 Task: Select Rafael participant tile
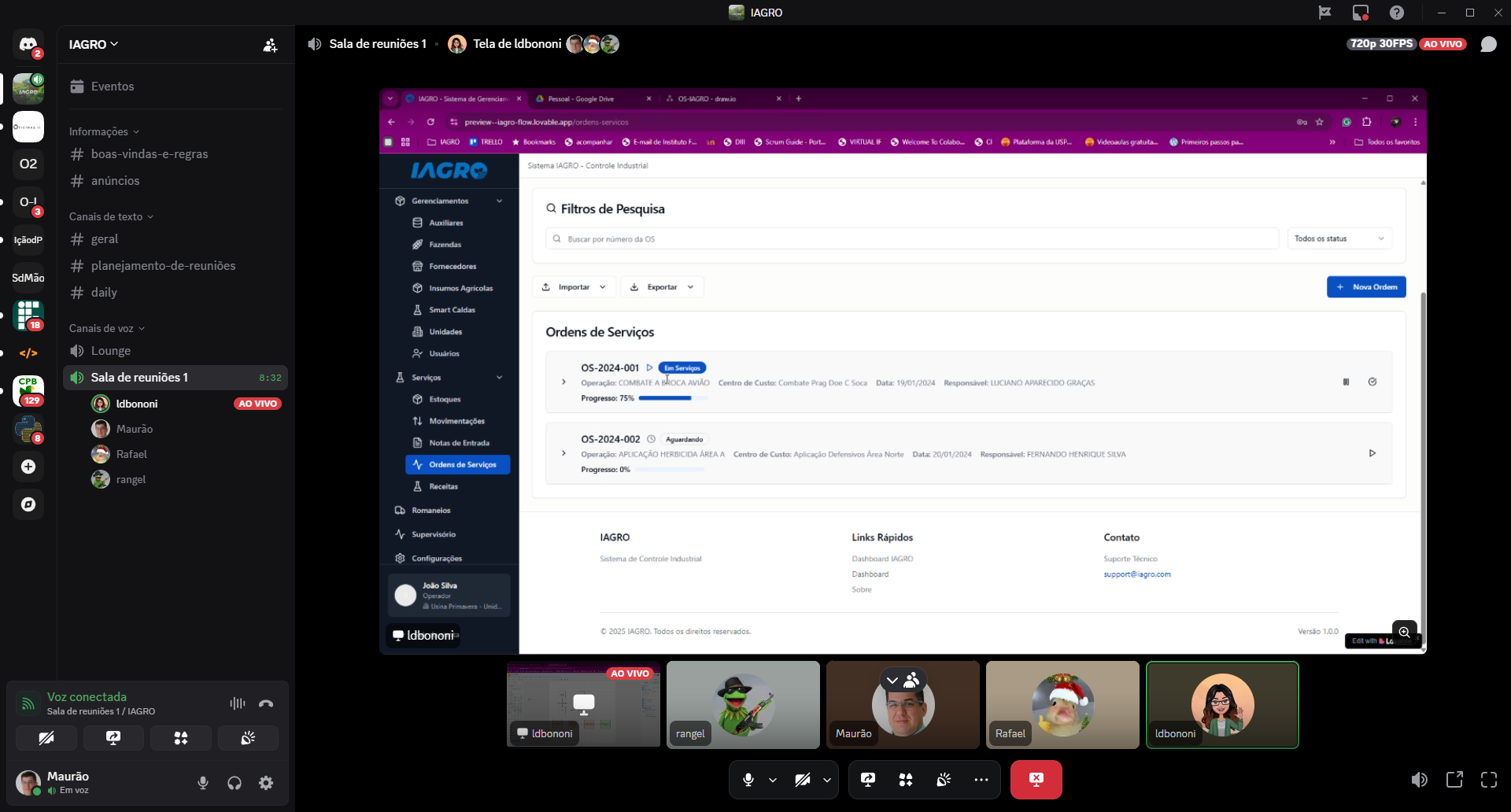coord(1062,704)
